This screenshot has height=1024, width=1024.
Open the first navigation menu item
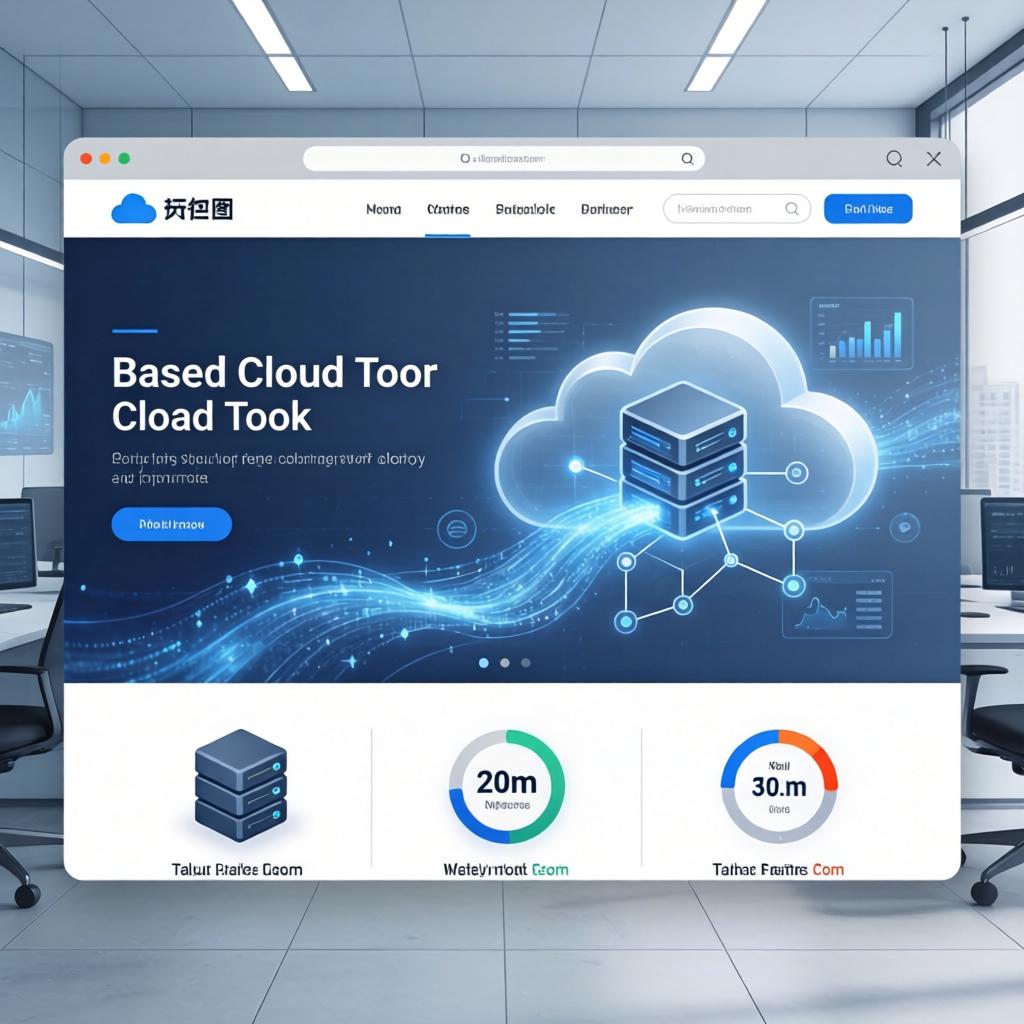coord(383,210)
